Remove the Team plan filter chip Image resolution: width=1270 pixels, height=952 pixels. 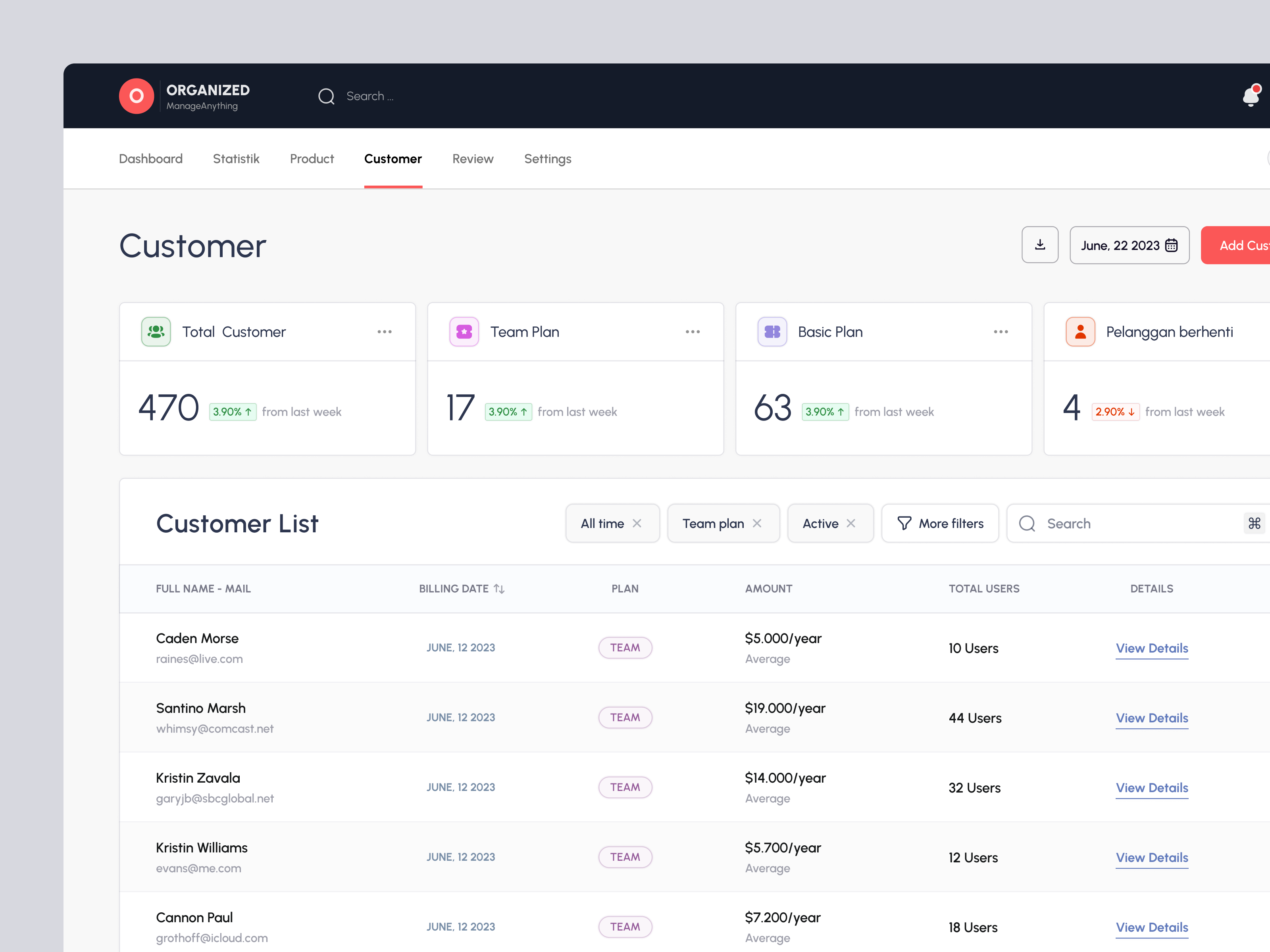[x=757, y=523]
